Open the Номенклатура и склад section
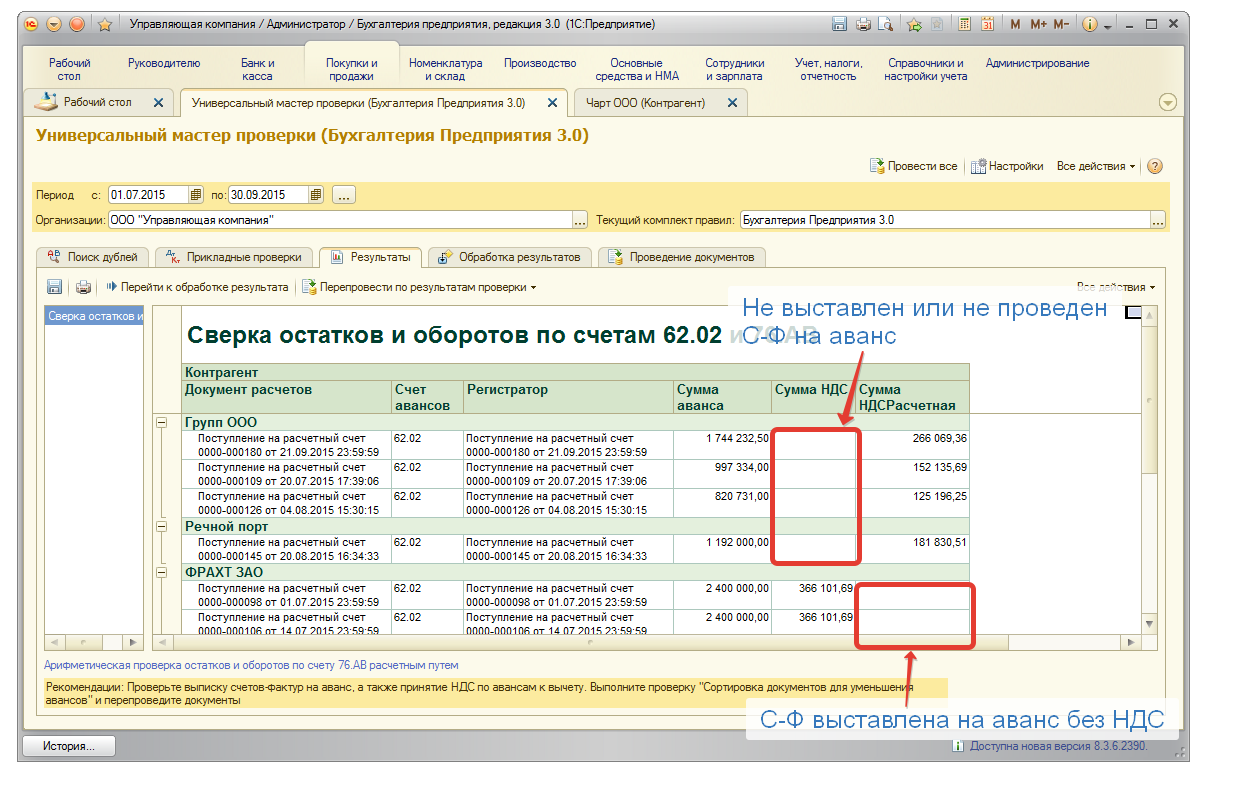Image resolution: width=1242 pixels, height=794 pixels. click(446, 69)
